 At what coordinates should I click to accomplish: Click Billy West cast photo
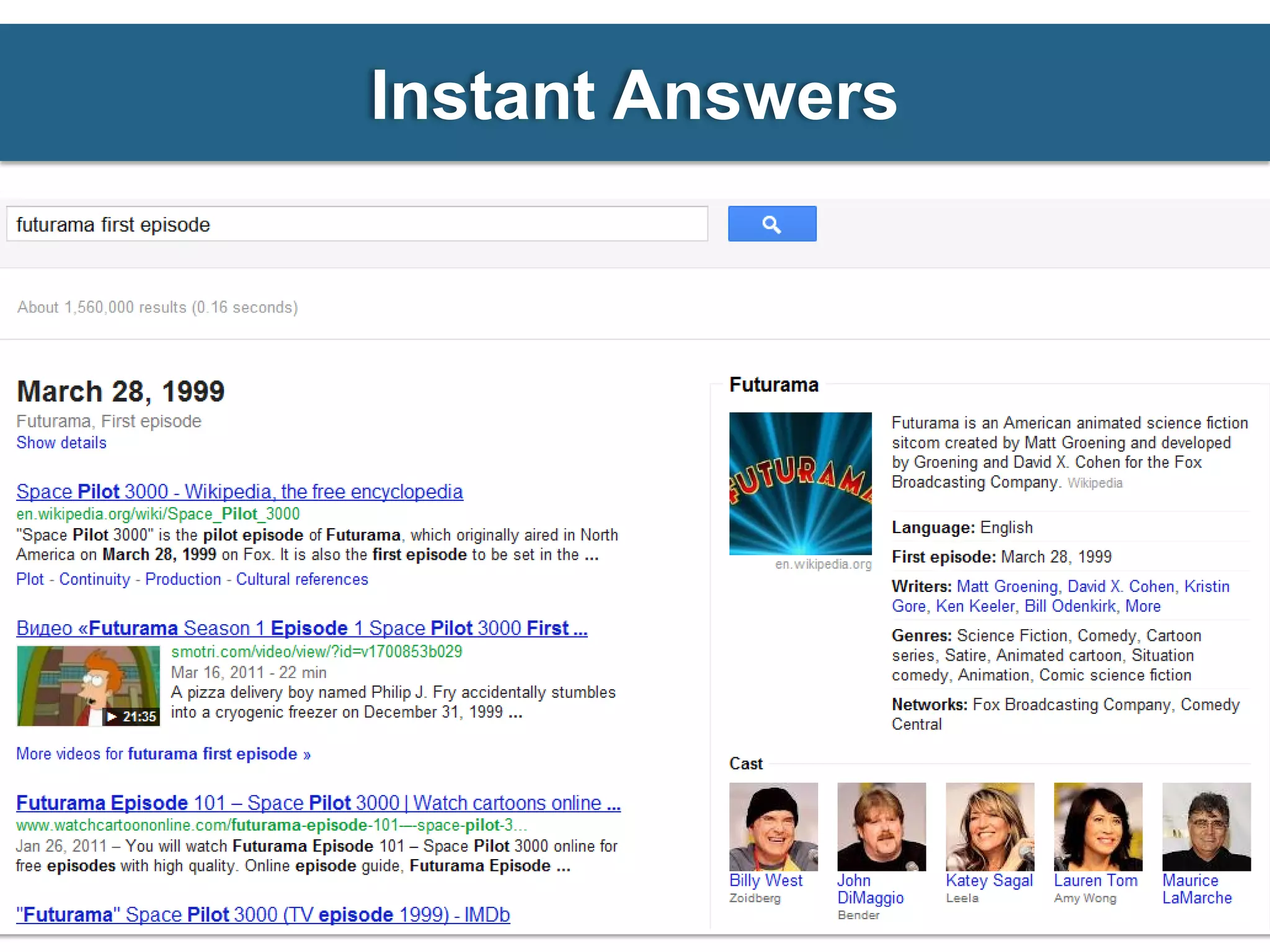click(773, 827)
